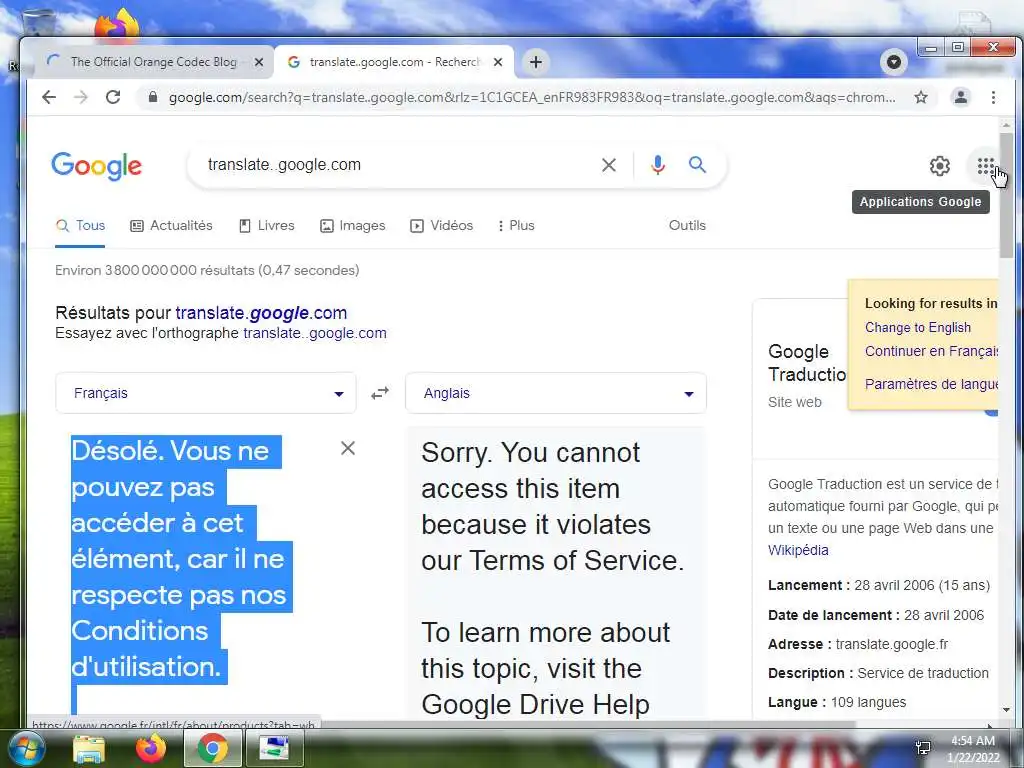This screenshot has width=1024, height=768.
Task: Clear the search box with the X icon
Action: tap(609, 165)
